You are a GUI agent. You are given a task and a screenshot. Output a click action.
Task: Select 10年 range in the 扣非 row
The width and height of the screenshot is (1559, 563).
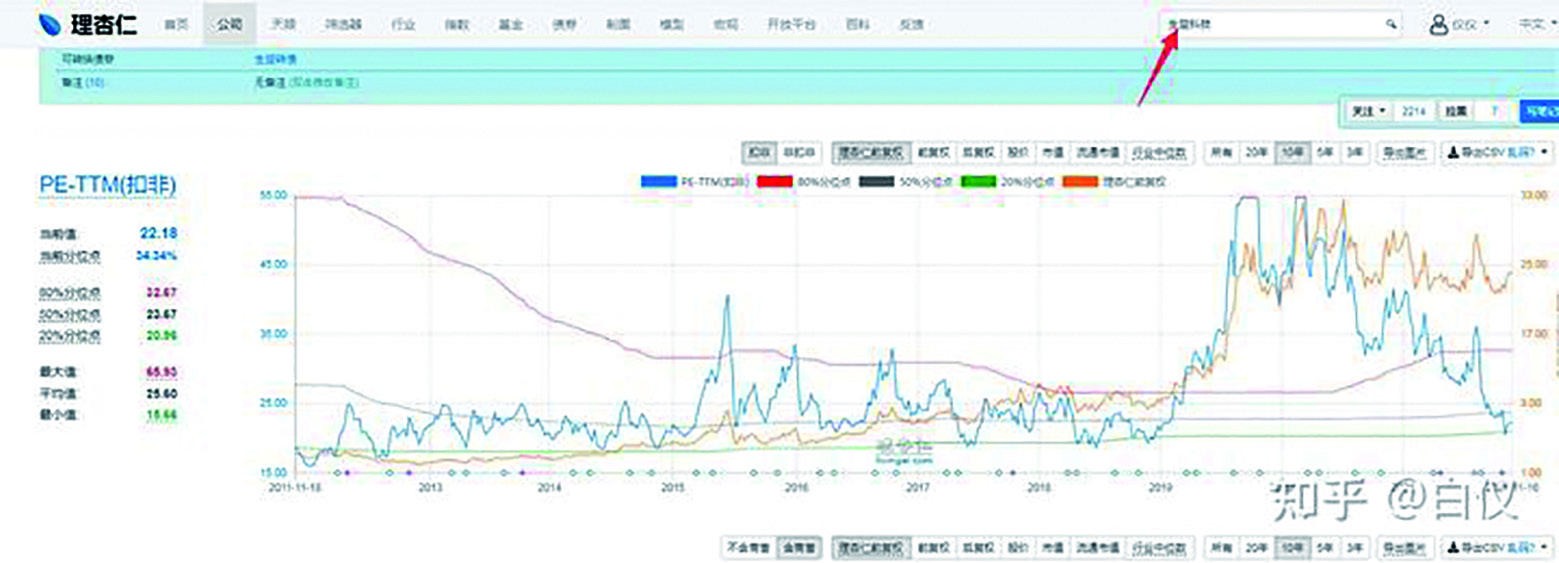pos(1292,153)
